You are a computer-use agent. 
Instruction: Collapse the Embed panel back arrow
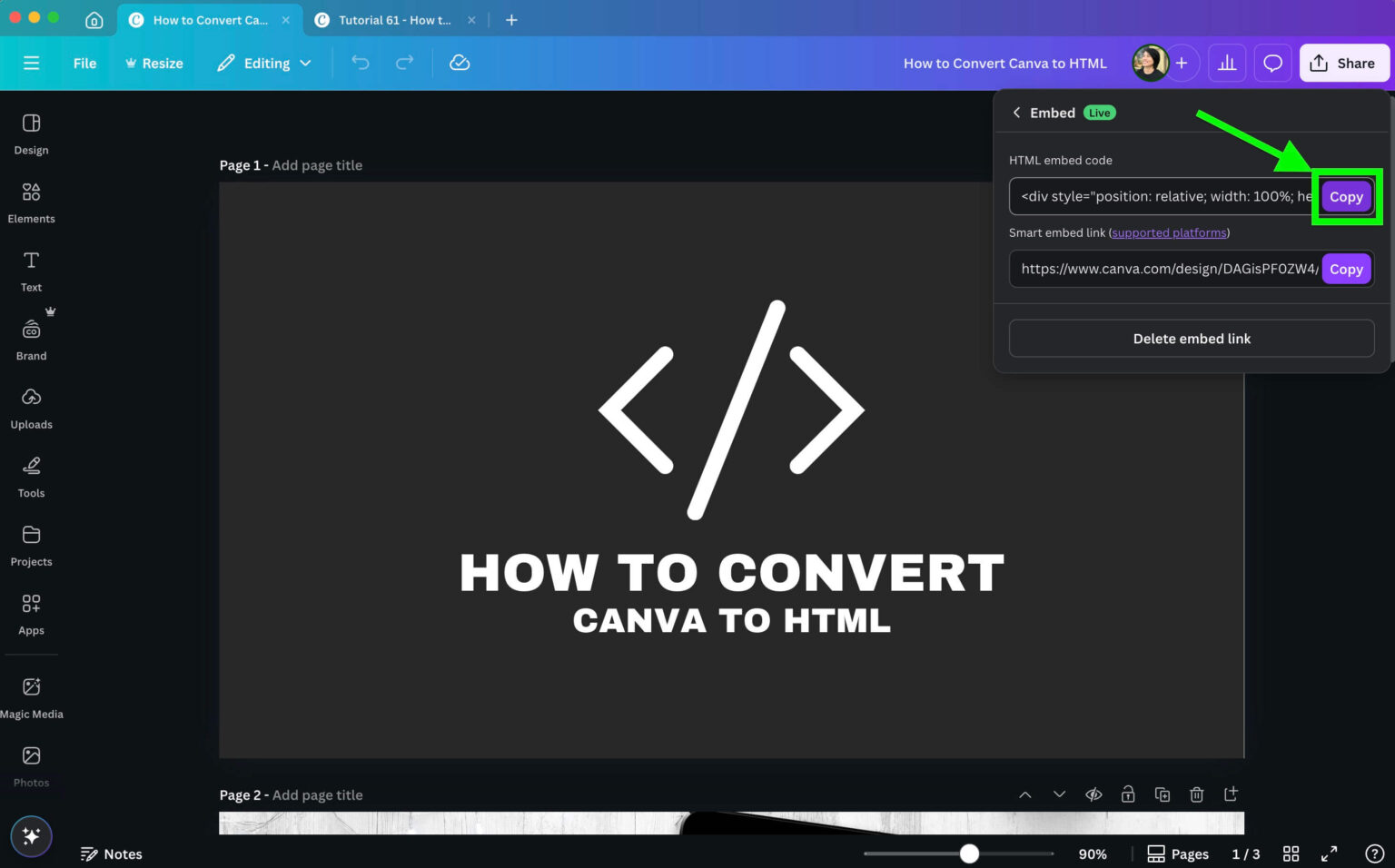[1017, 113]
